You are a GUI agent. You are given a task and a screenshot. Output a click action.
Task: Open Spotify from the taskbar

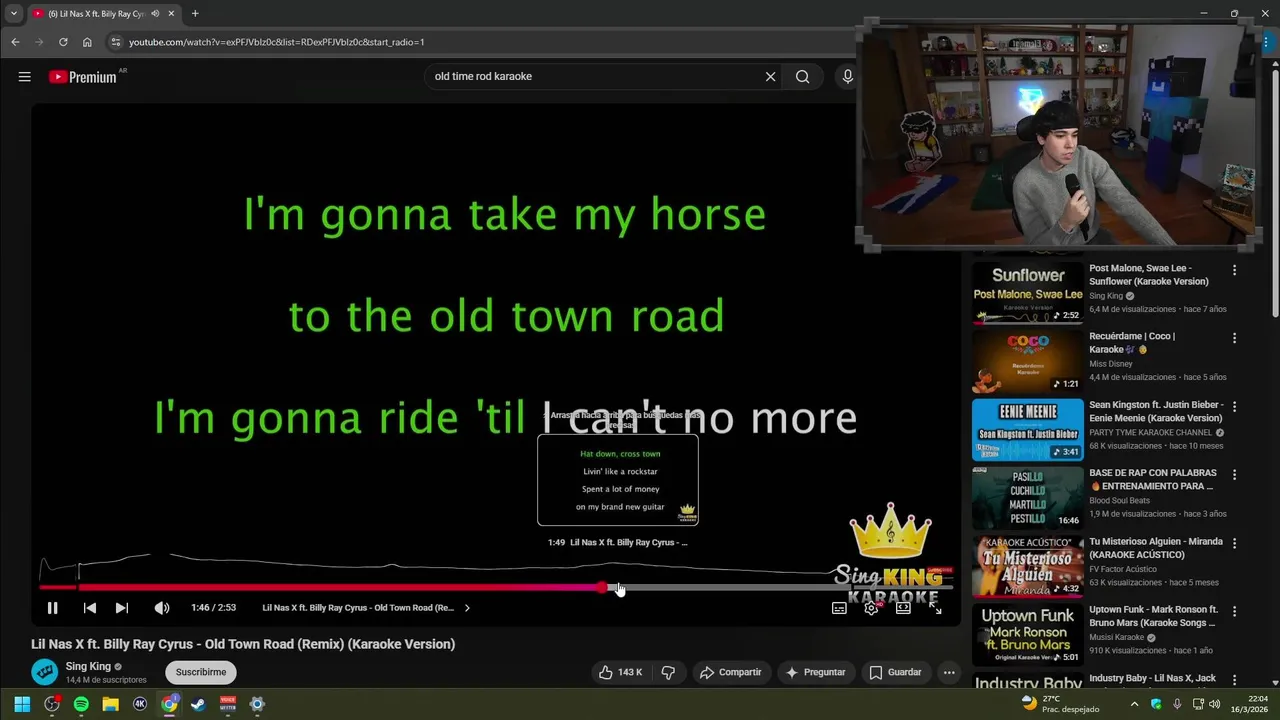click(x=81, y=704)
